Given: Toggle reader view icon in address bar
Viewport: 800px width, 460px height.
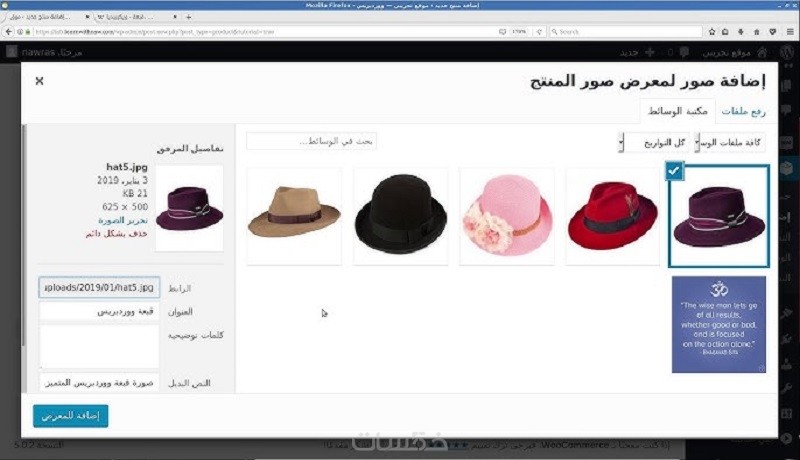Looking at the screenshot, I should pos(503,32).
